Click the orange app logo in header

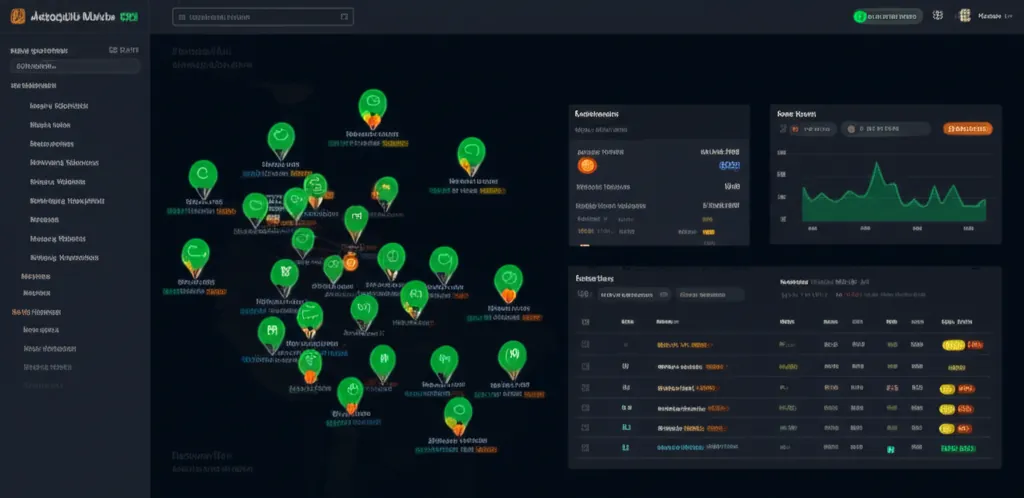click(x=18, y=16)
